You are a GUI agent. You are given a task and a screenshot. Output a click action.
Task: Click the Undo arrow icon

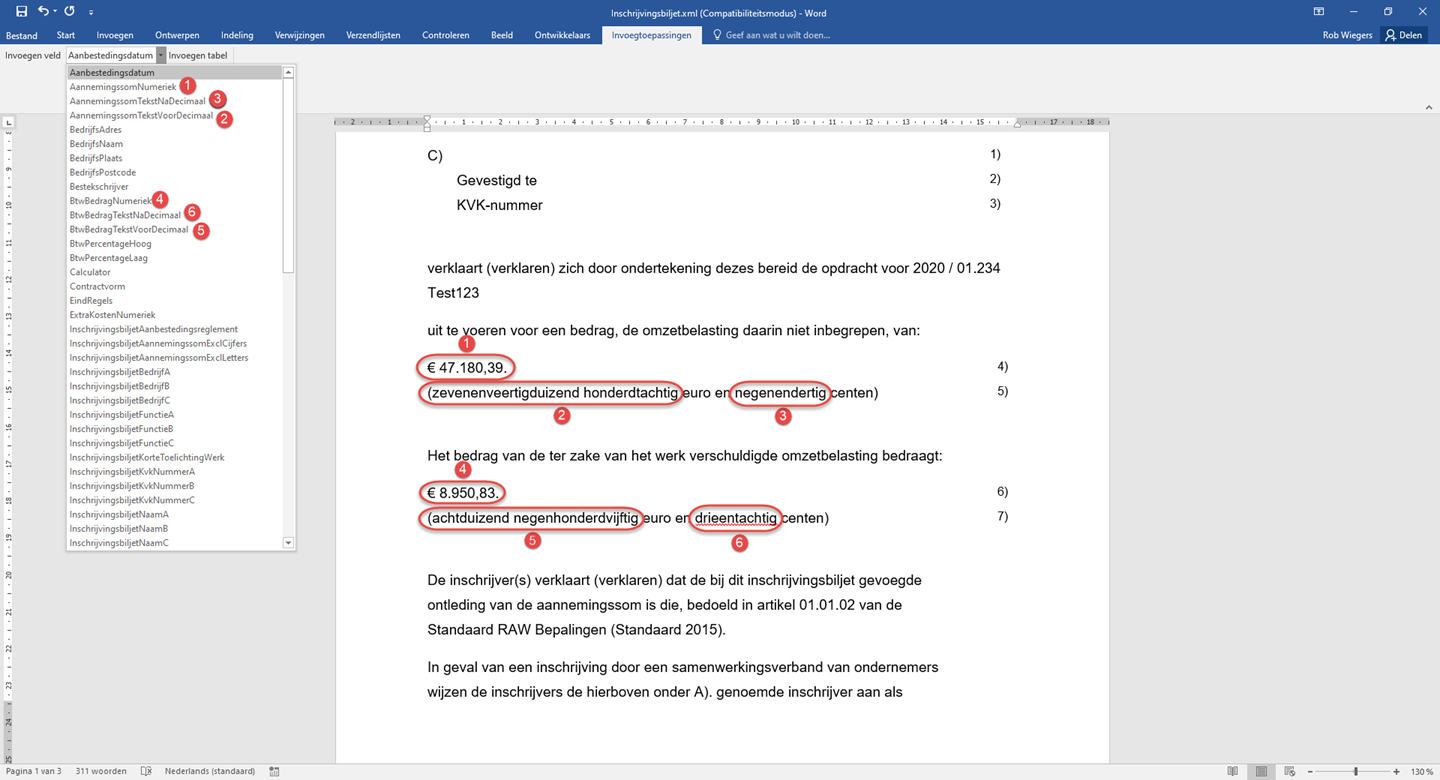(43, 11)
